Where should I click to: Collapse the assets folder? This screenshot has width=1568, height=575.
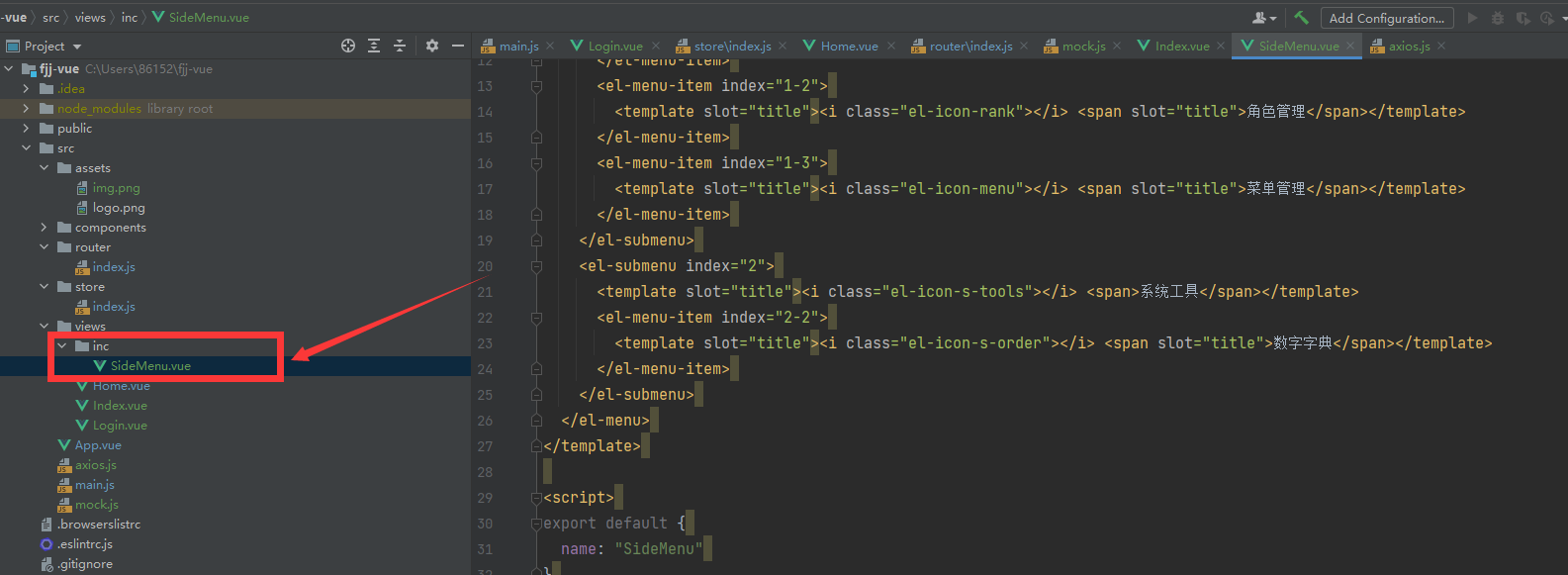(45, 168)
